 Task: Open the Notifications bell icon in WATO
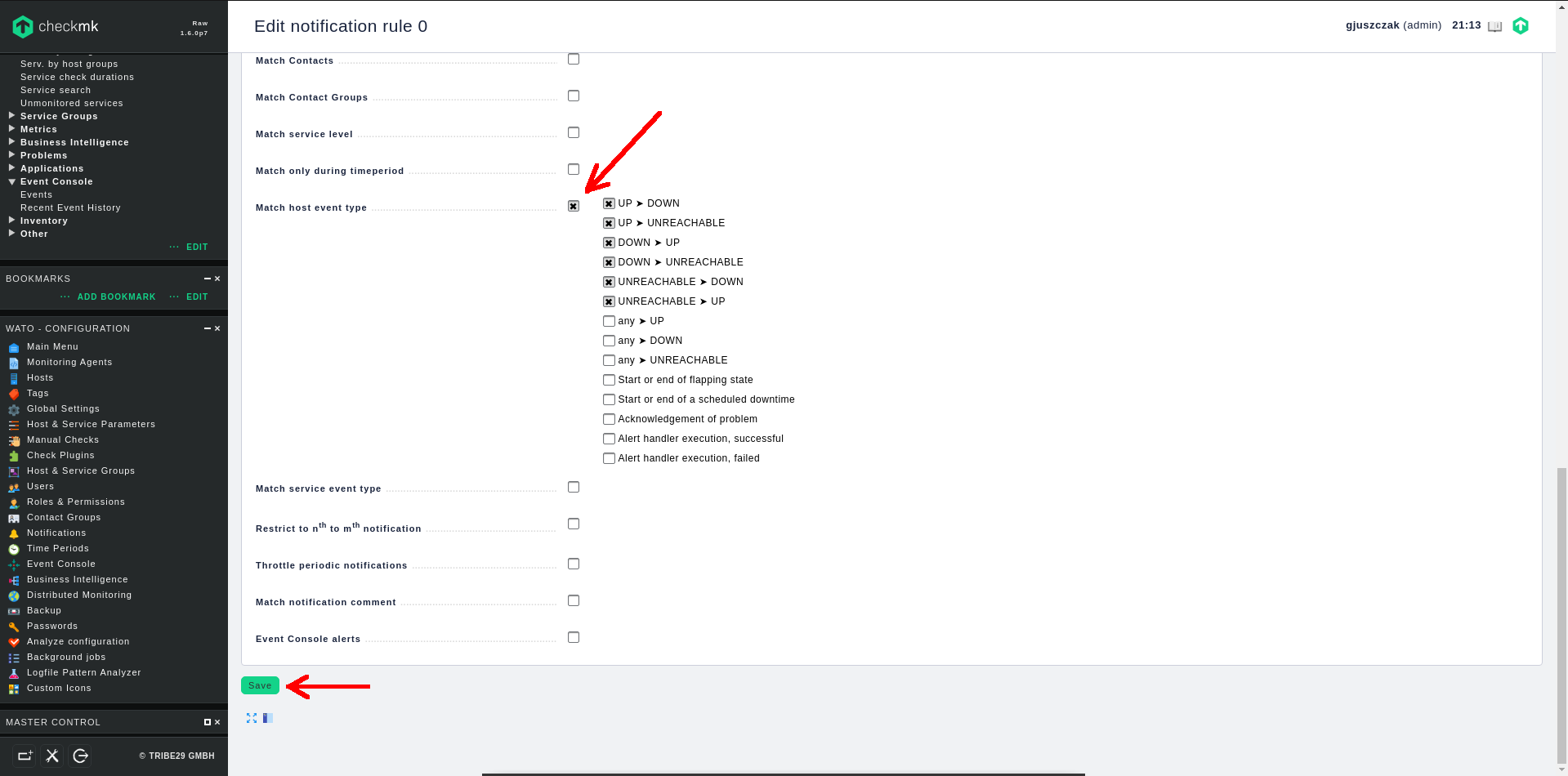(14, 533)
